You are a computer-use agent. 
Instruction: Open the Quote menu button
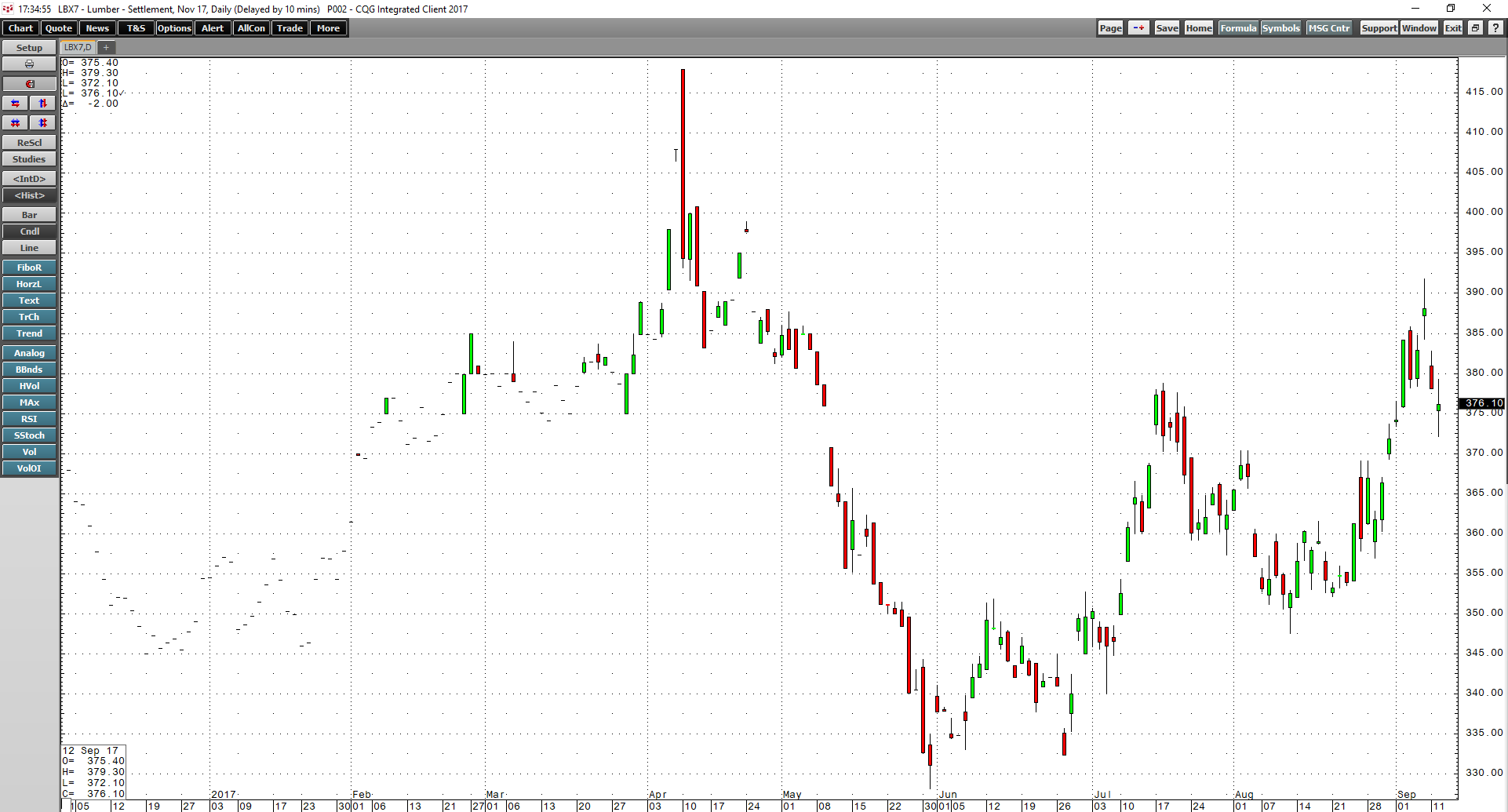tap(58, 28)
